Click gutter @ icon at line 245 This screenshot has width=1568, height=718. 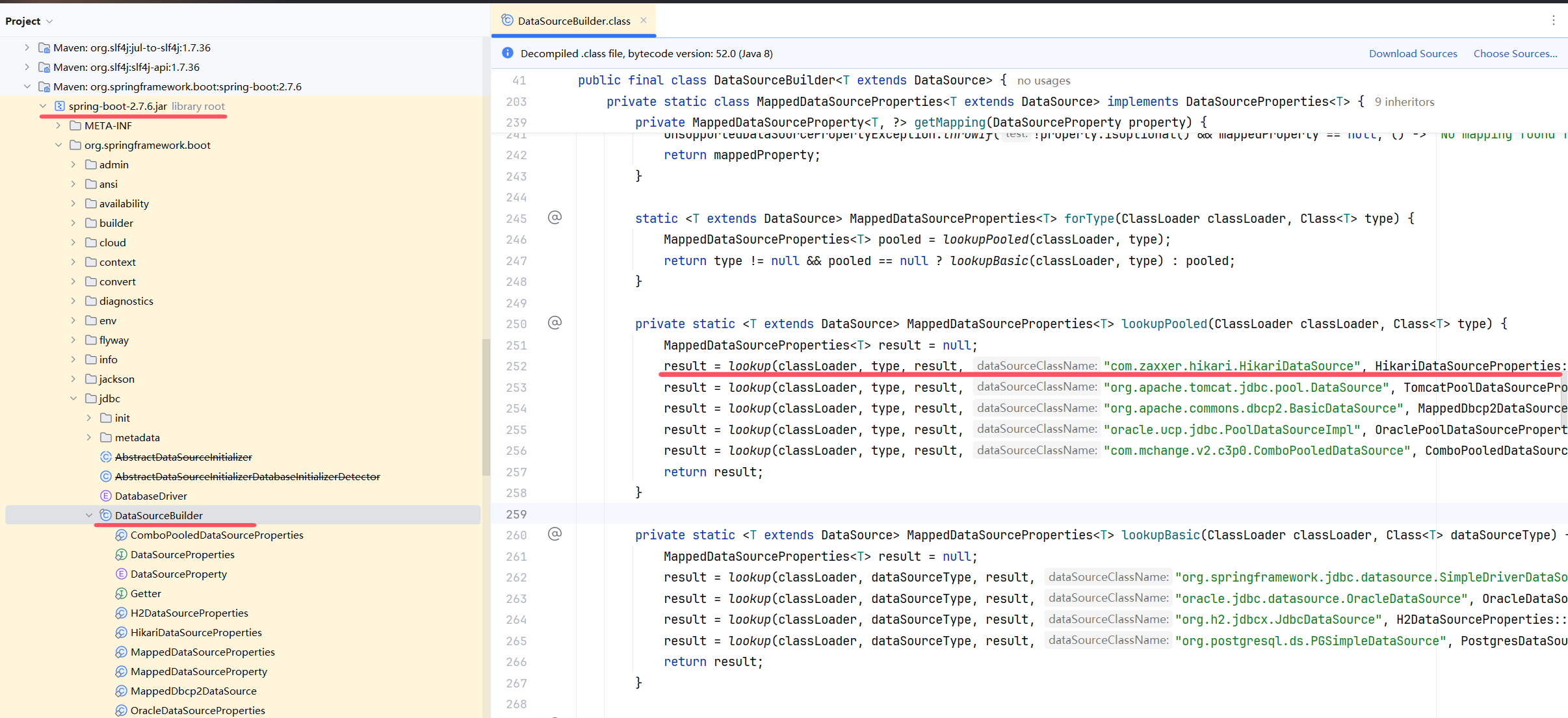click(x=555, y=218)
